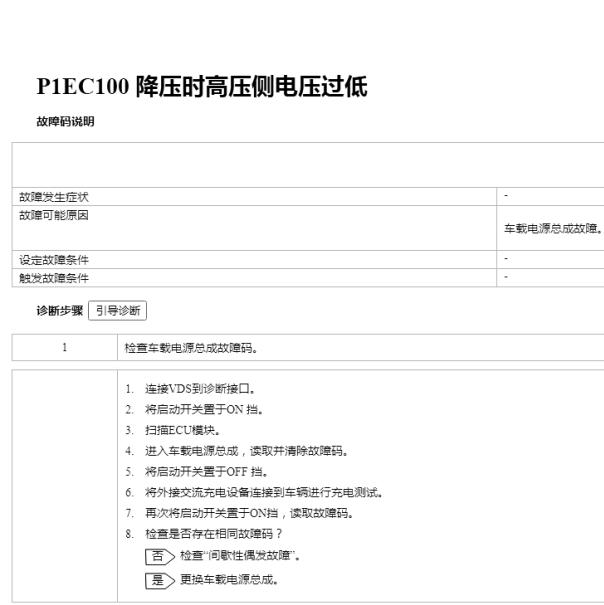Click the 设定故障条件 row label
The width and height of the screenshot is (604, 605).
[54, 260]
